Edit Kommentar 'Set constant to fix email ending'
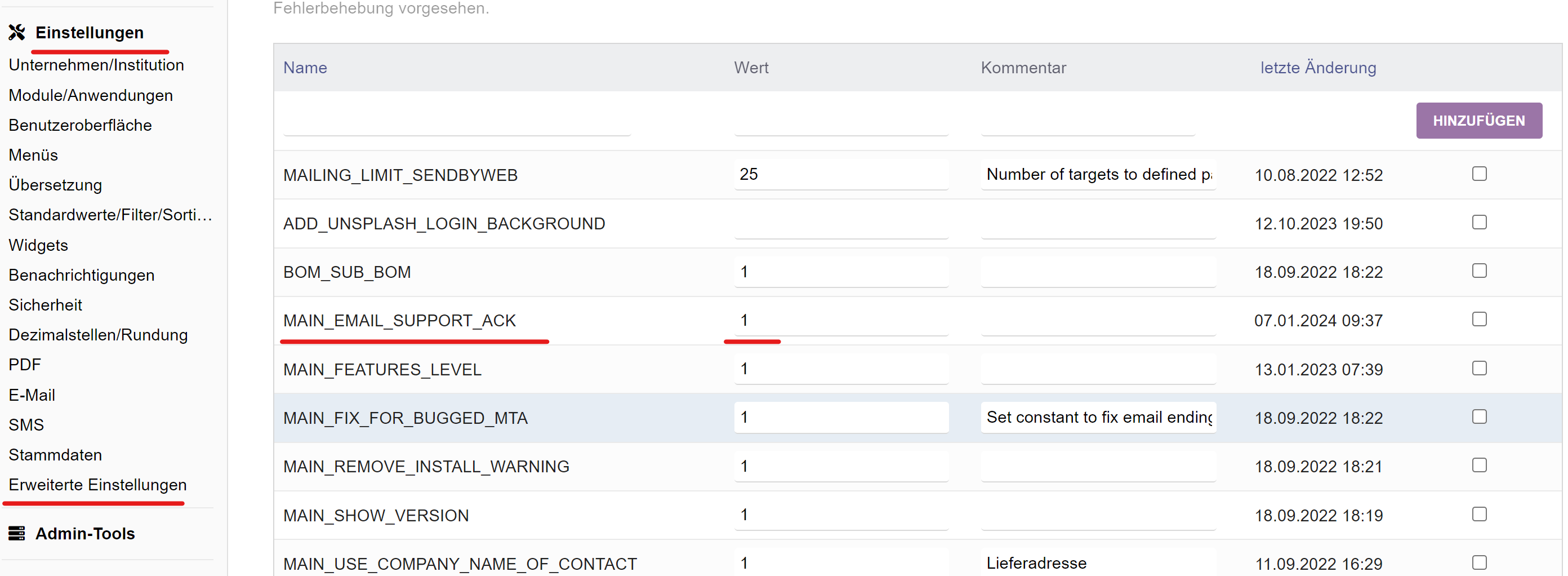The height and width of the screenshot is (576, 1568). click(x=1098, y=418)
